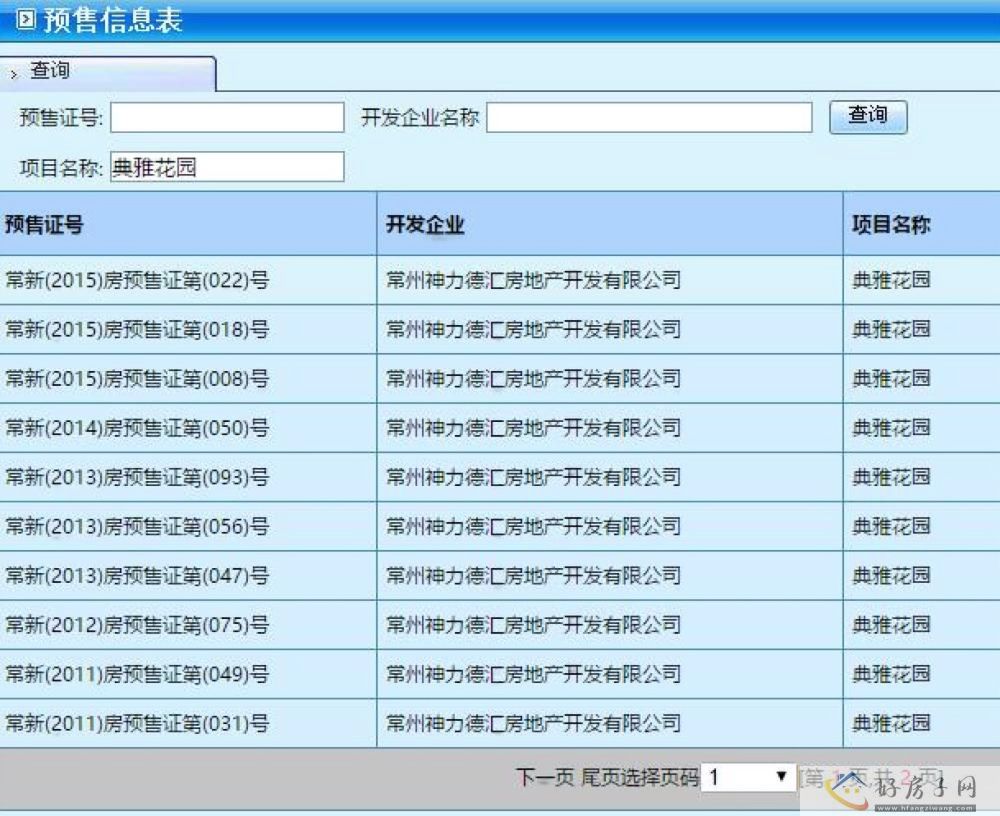Image resolution: width=1000 pixels, height=816 pixels.
Task: Click the 开发企业 column header
Action: pyautogui.click(x=425, y=225)
